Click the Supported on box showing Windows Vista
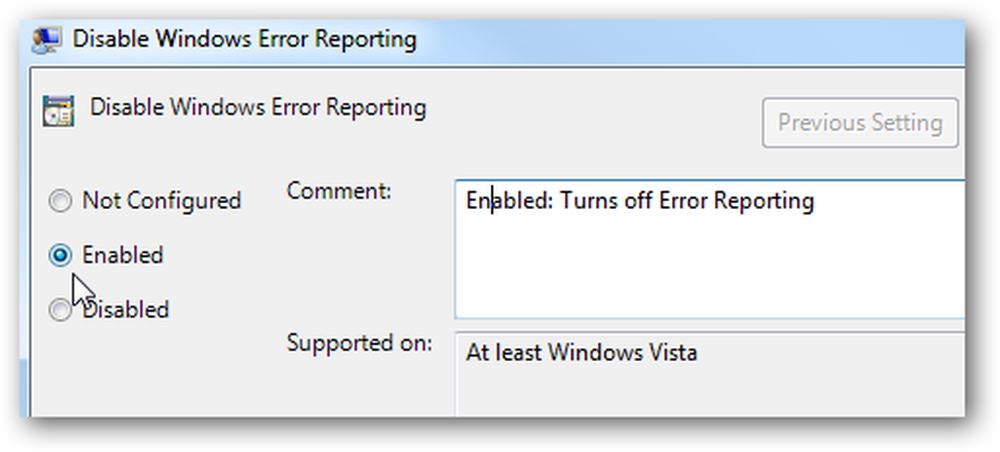The width and height of the screenshot is (1000, 452). (x=709, y=374)
